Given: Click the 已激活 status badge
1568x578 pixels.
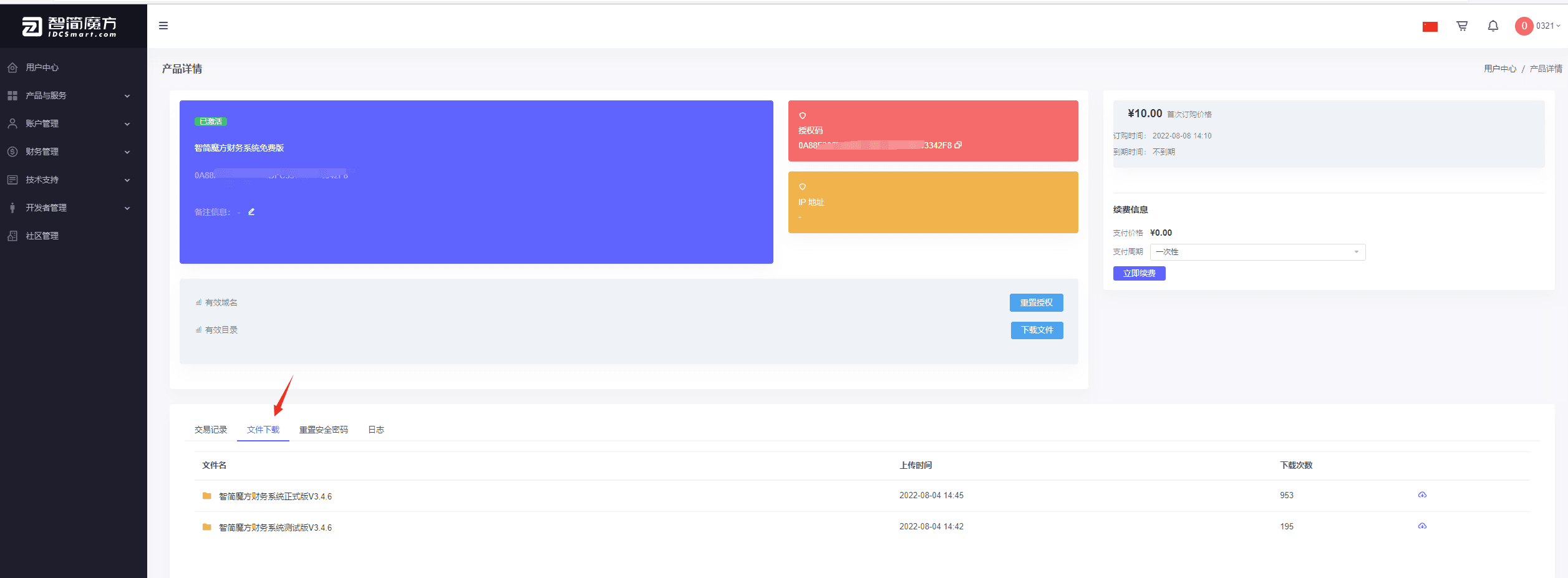Looking at the screenshot, I should [x=211, y=122].
